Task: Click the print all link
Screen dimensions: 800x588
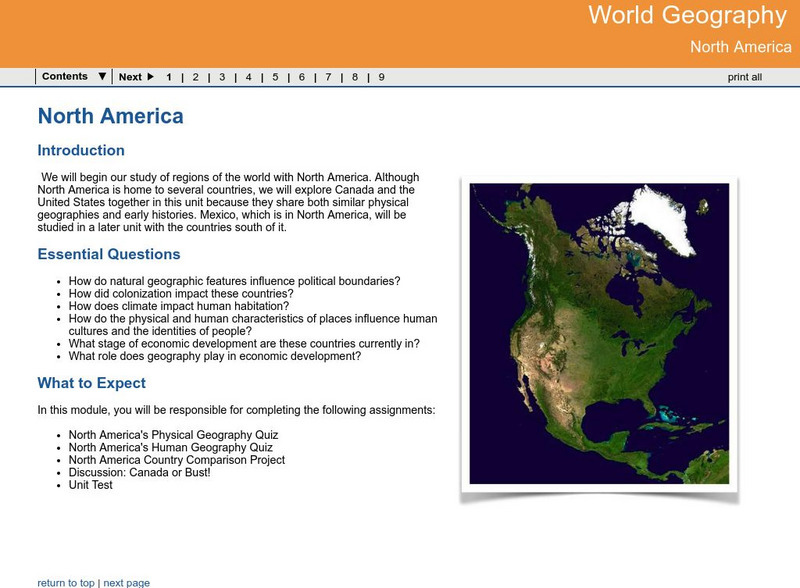Action: [744, 77]
